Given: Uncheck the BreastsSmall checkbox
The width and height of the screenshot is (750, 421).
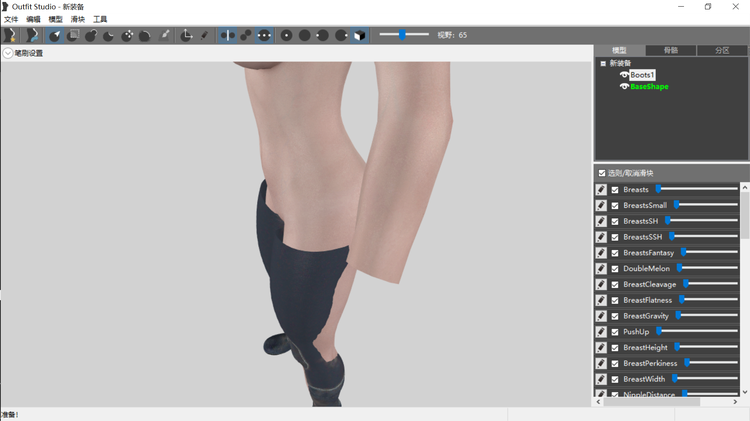Looking at the screenshot, I should (615, 206).
